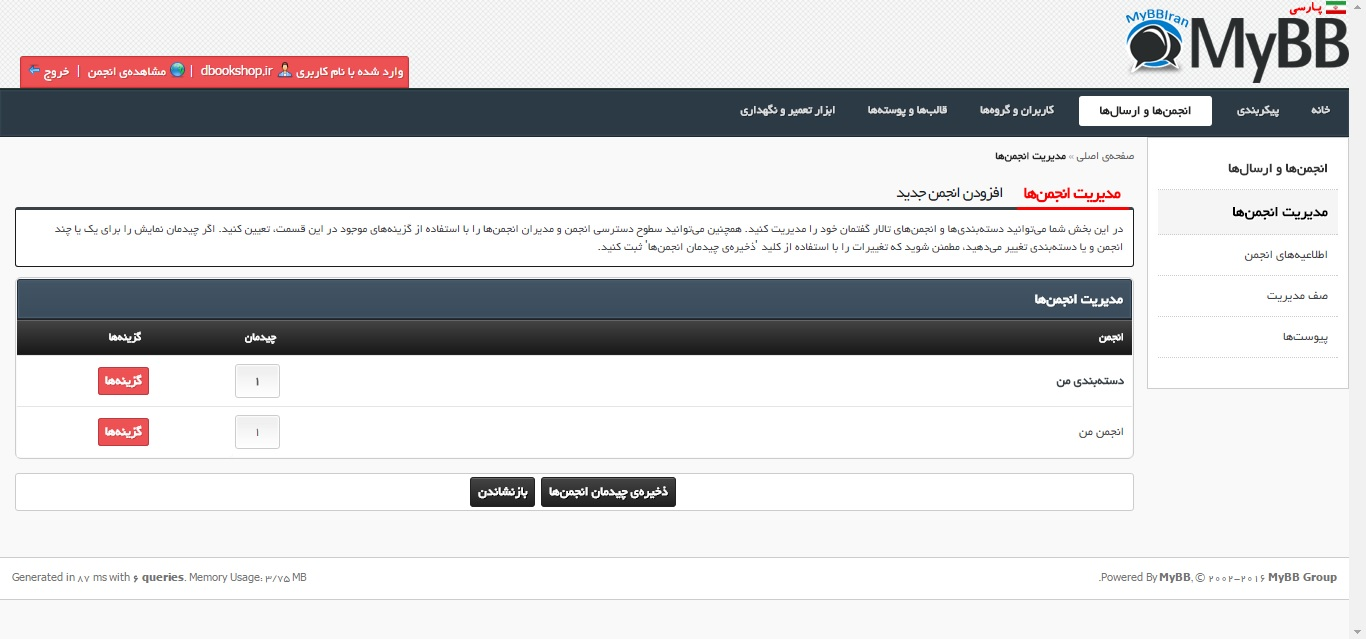Open the مشاهده‌ی انجمن link
This screenshot has width=1366, height=639.
[x=126, y=72]
